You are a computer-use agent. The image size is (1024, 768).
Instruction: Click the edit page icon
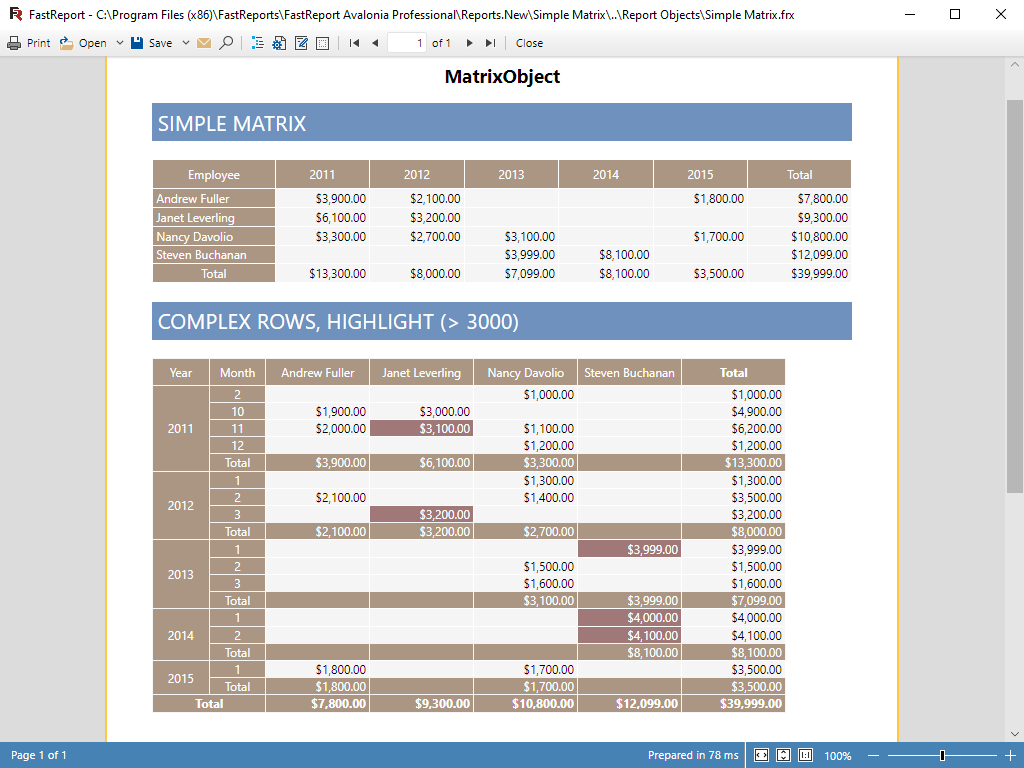[300, 43]
